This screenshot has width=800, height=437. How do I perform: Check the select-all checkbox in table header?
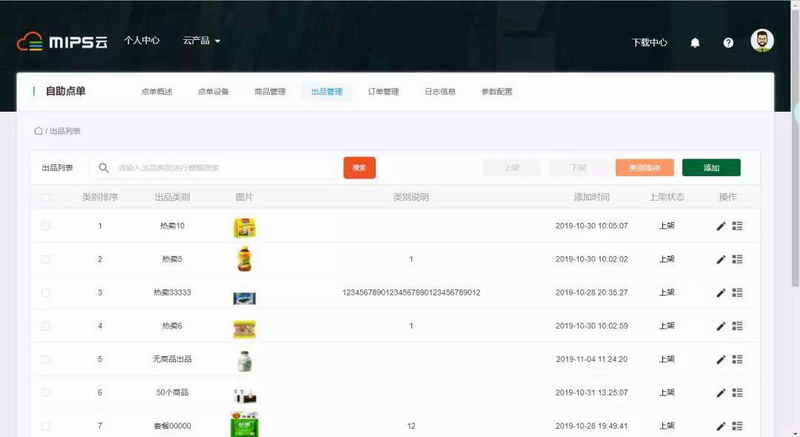(46, 198)
